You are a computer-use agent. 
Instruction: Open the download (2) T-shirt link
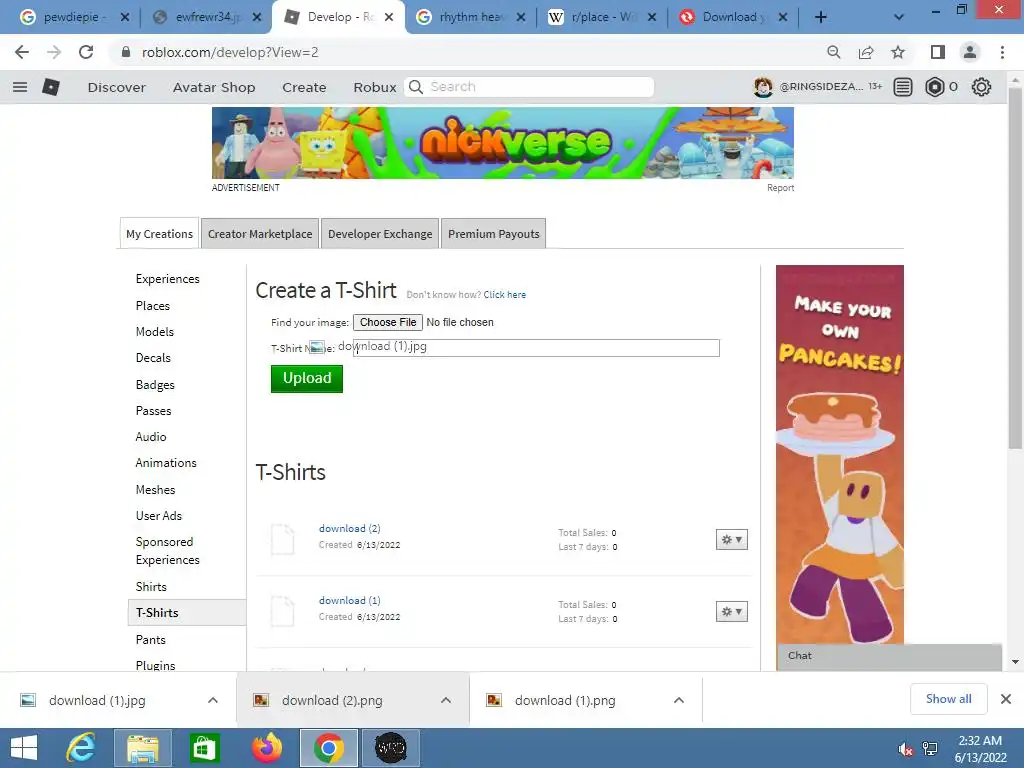[349, 528]
